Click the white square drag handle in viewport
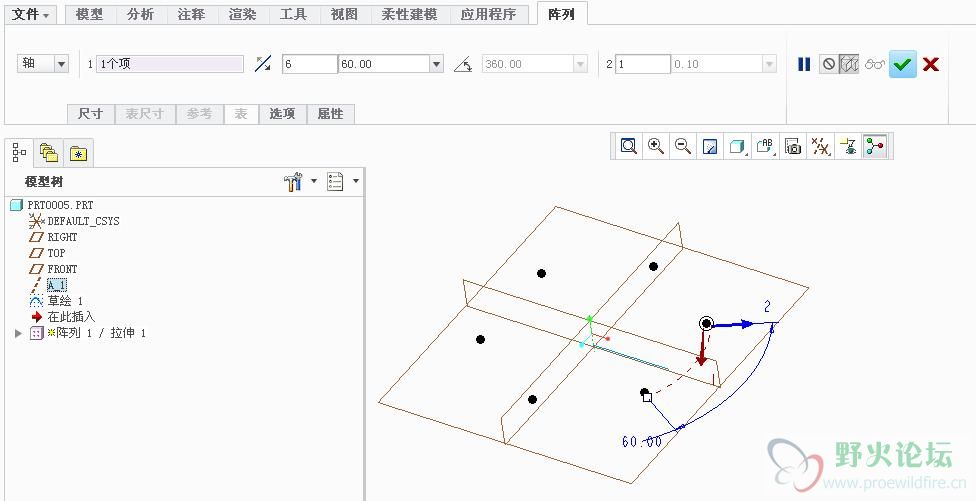This screenshot has height=501, width=976. click(647, 397)
